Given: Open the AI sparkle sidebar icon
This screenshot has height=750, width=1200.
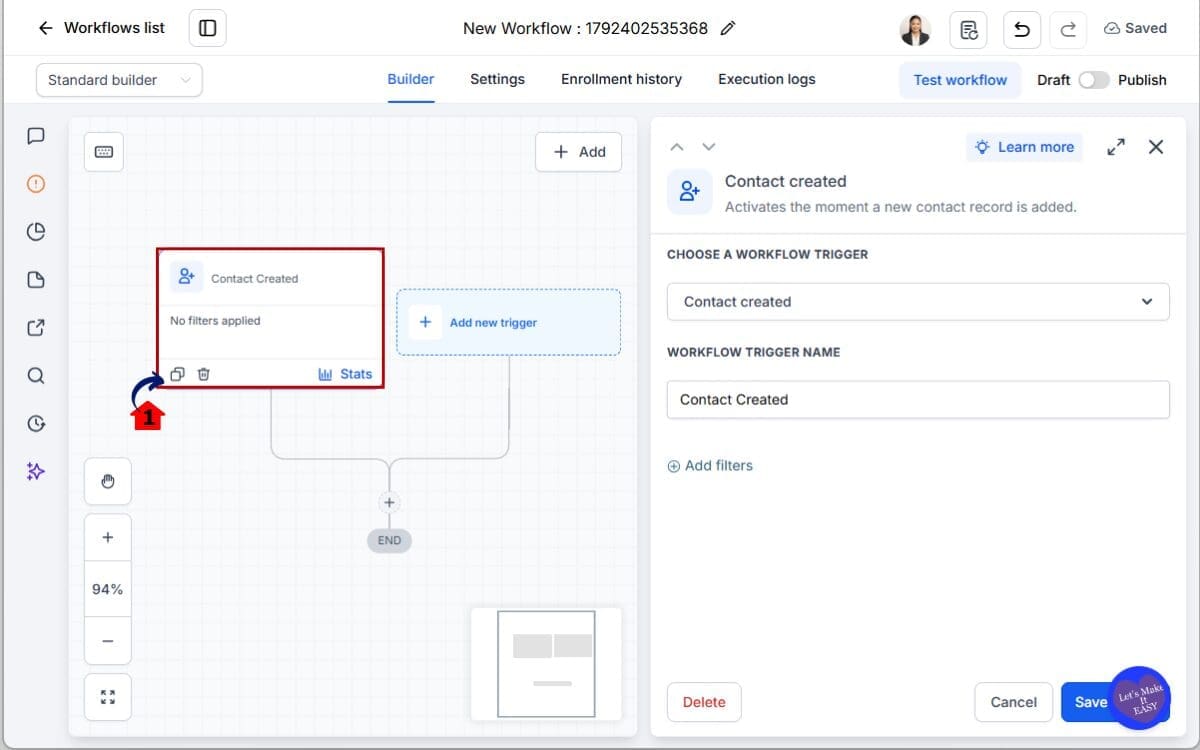Looking at the screenshot, I should pyautogui.click(x=36, y=471).
